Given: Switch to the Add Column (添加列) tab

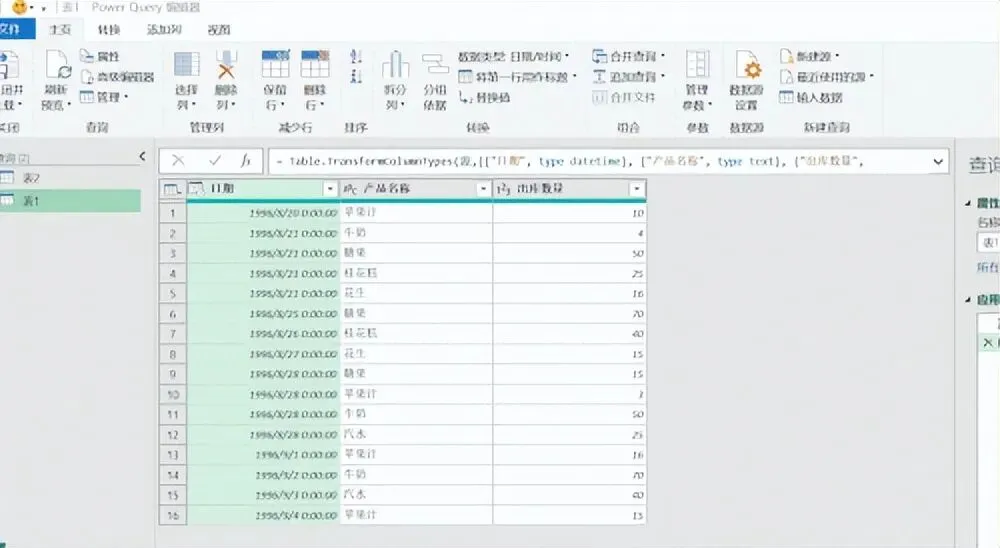Looking at the screenshot, I should [x=164, y=29].
